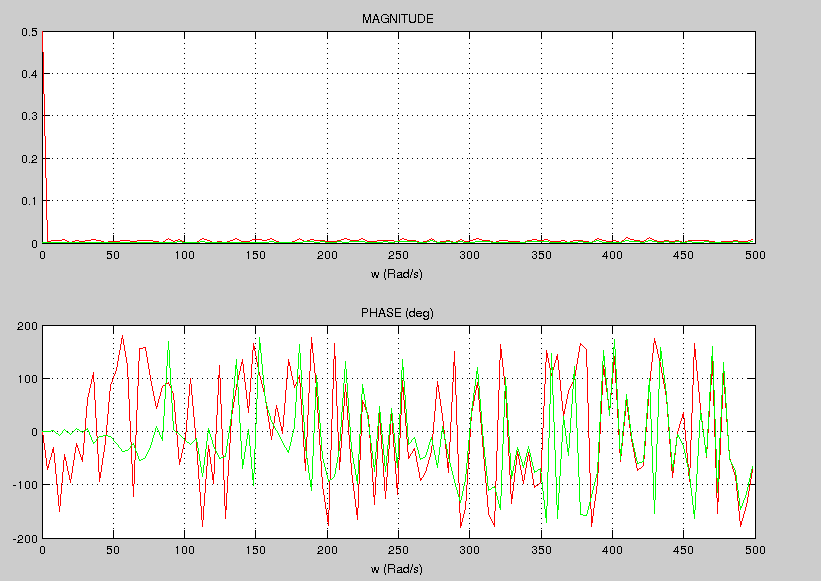
Task: Click the 0.3 y-axis tick of the magnitude plot
Action: click(x=29, y=116)
